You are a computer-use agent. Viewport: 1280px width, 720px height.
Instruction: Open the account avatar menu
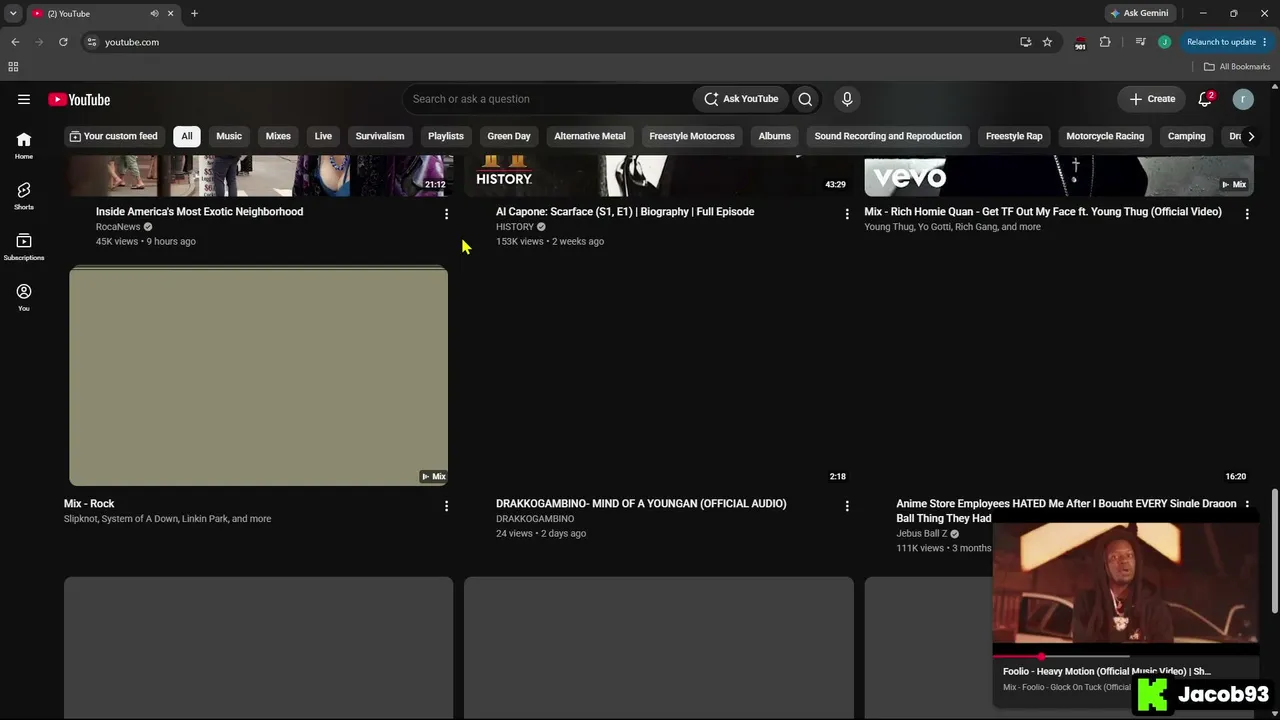[x=1243, y=99]
